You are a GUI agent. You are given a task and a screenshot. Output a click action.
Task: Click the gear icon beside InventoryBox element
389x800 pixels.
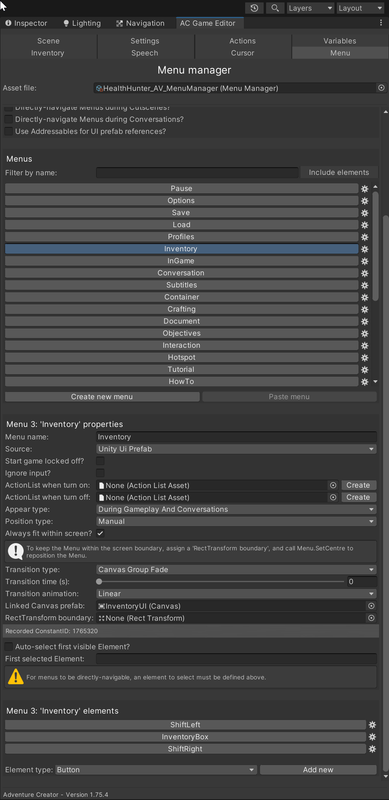(x=372, y=737)
